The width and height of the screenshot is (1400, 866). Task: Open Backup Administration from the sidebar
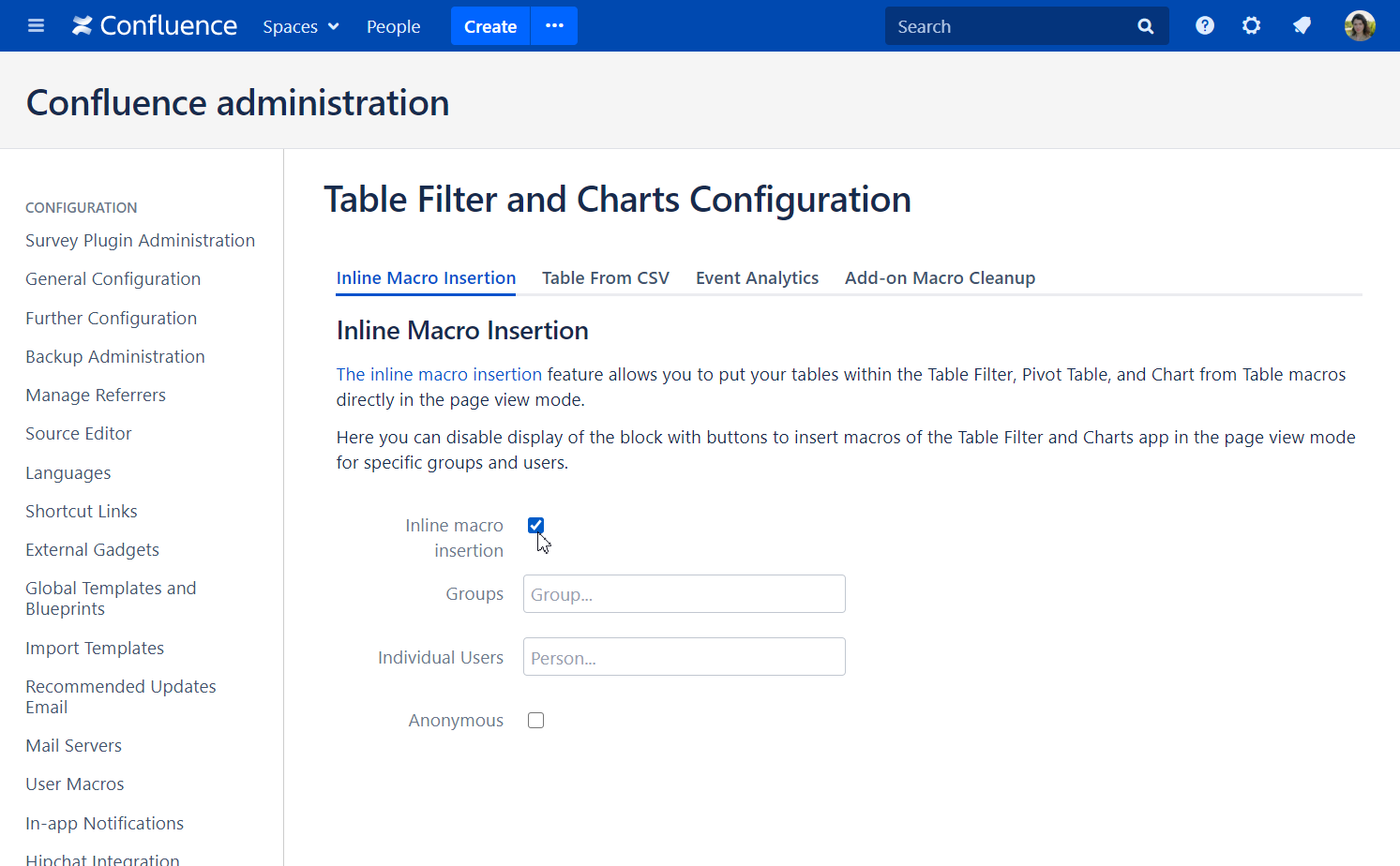[x=114, y=356]
